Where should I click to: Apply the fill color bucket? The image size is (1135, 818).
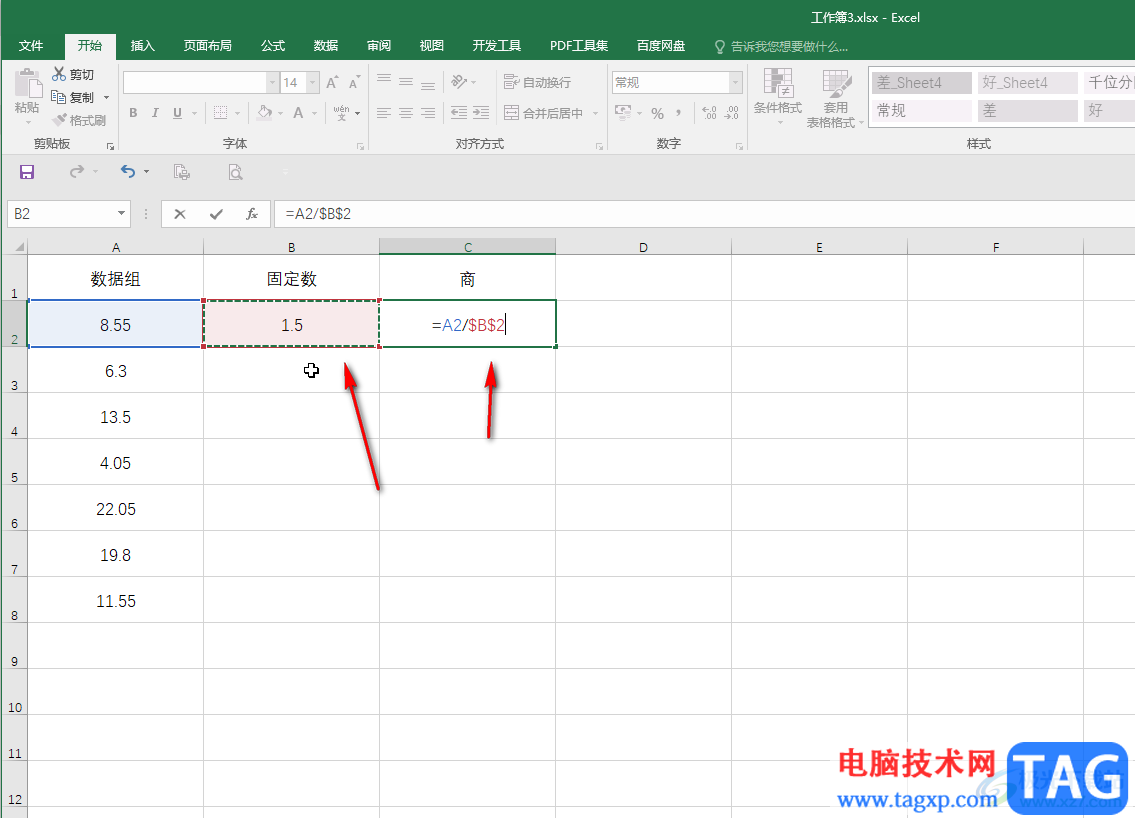265,113
